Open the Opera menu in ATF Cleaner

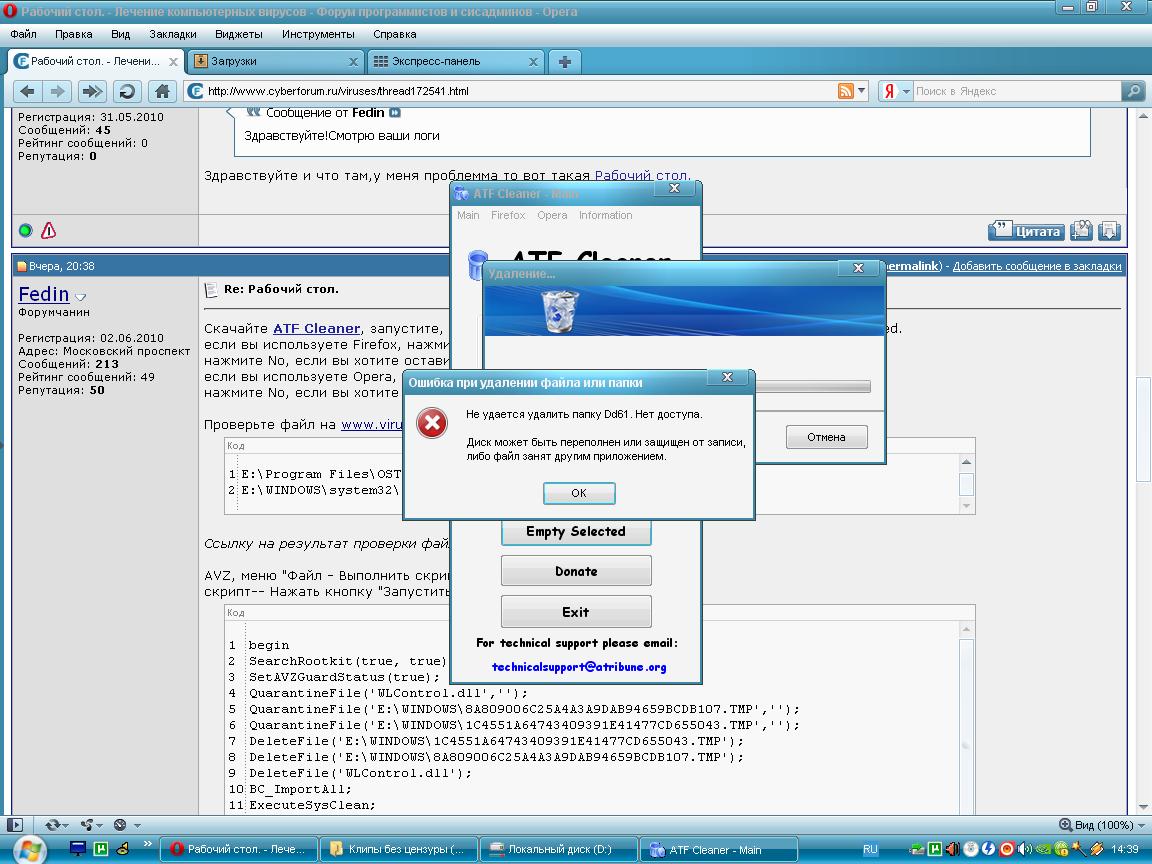[x=552, y=215]
